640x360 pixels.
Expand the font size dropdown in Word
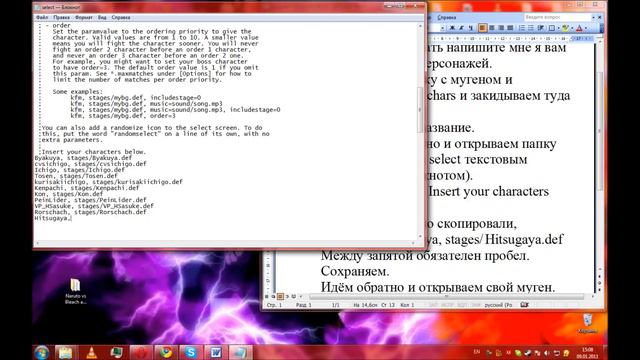pos(442,28)
